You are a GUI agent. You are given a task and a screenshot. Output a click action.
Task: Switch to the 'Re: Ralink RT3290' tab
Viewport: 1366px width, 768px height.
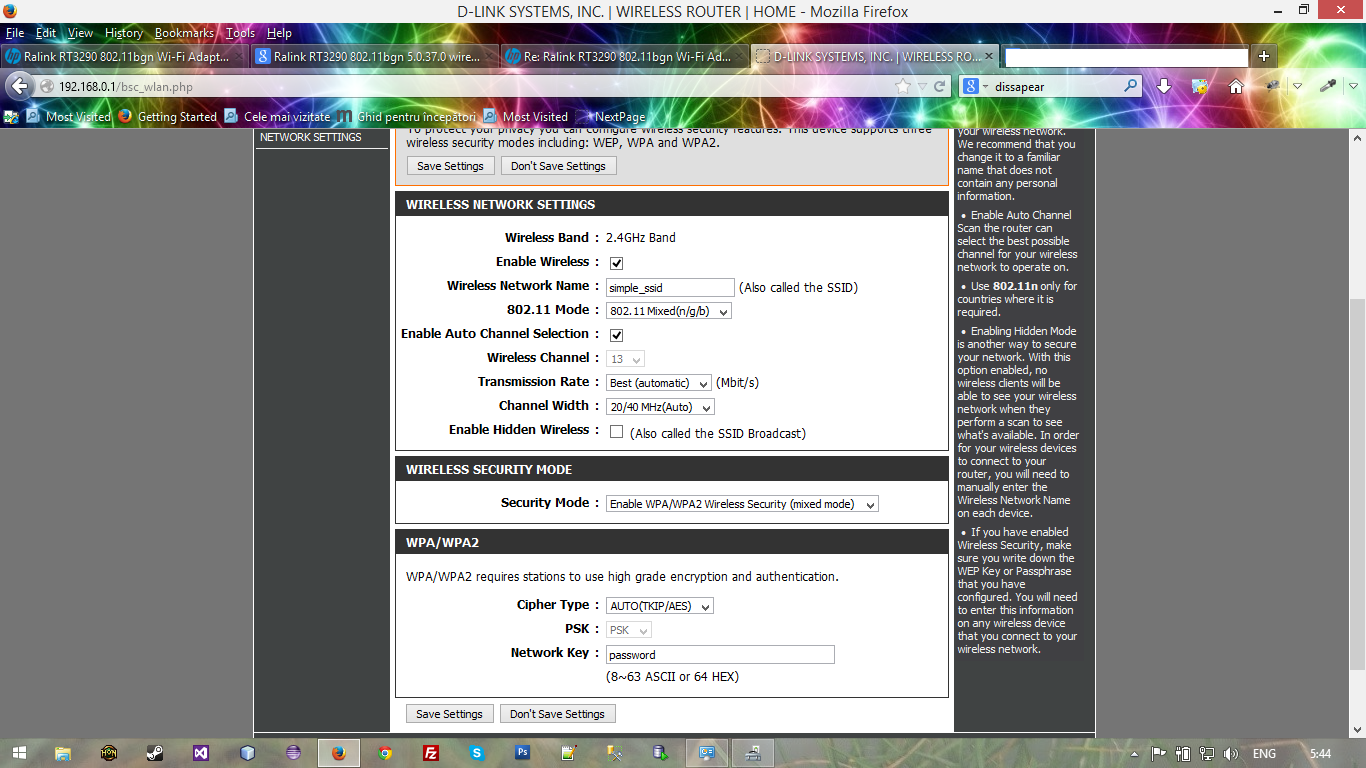tap(624, 57)
